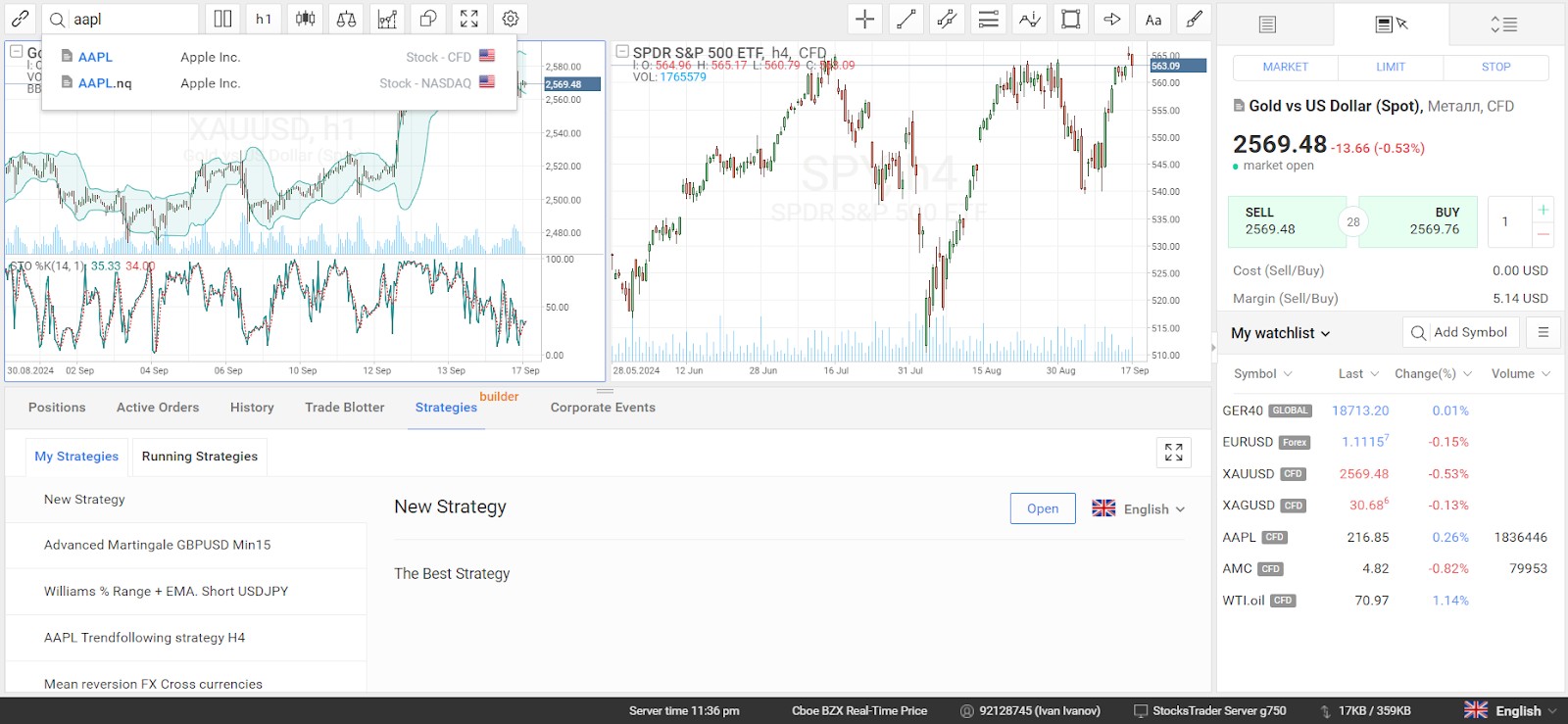Open the Corporate Events tab
The height and width of the screenshot is (724, 1568).
click(x=603, y=408)
